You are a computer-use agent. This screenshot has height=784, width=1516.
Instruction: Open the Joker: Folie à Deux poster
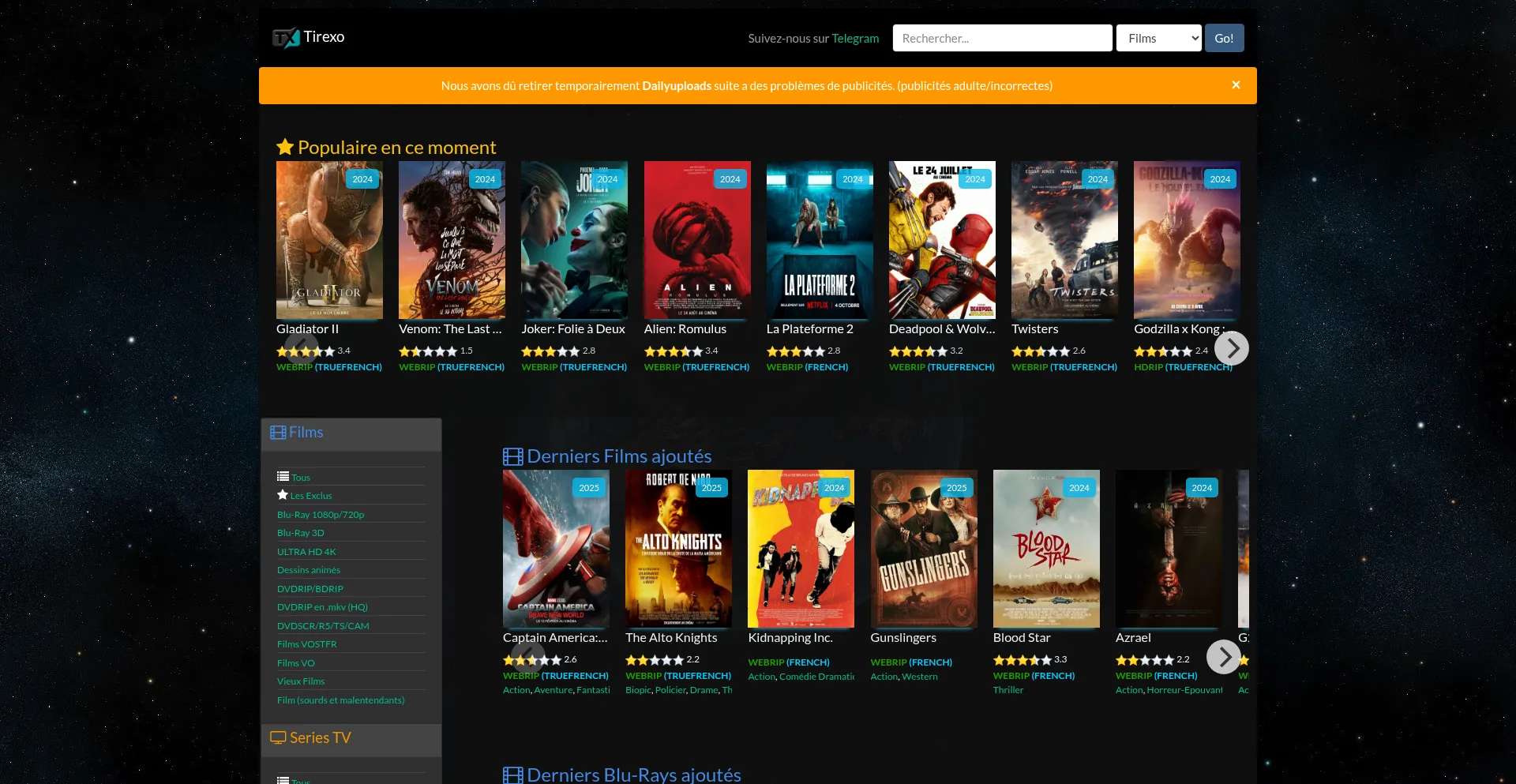[x=574, y=240]
